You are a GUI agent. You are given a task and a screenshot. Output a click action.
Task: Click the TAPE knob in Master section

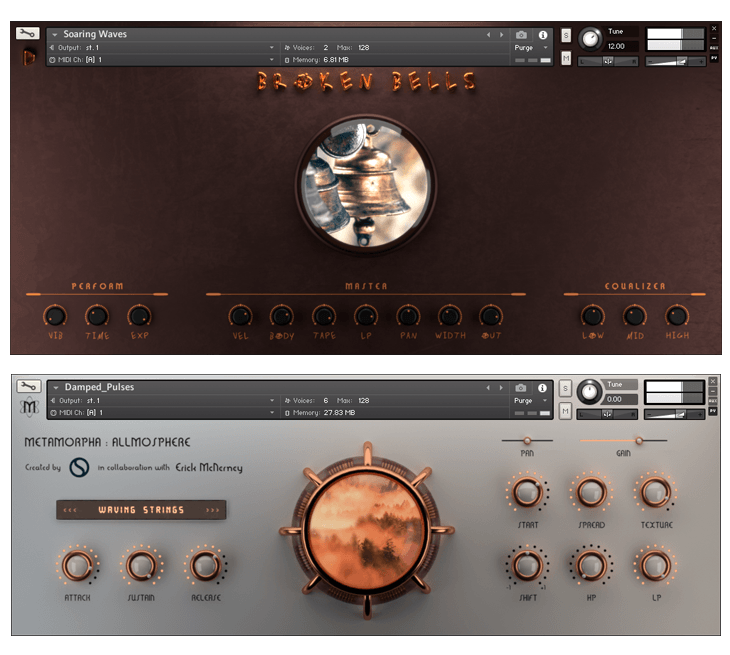(x=324, y=316)
